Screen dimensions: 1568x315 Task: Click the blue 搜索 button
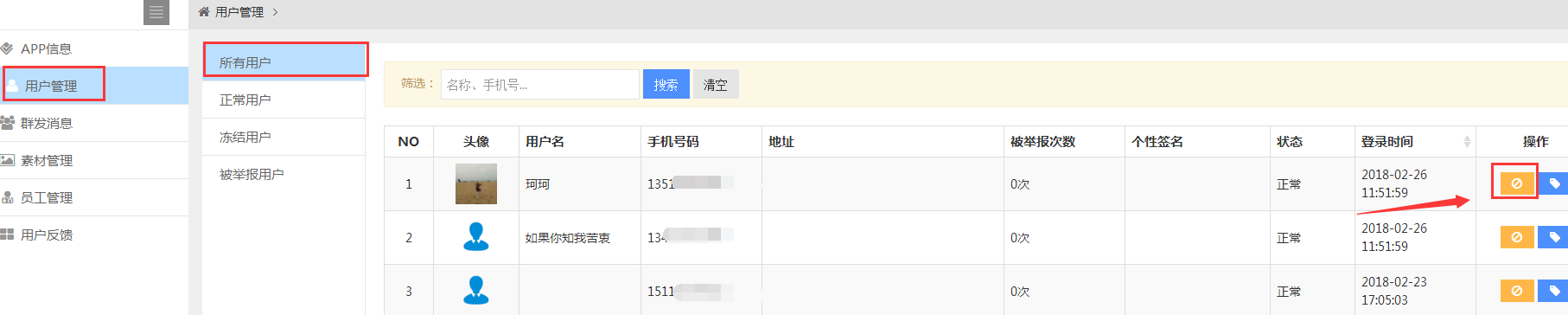(x=666, y=84)
